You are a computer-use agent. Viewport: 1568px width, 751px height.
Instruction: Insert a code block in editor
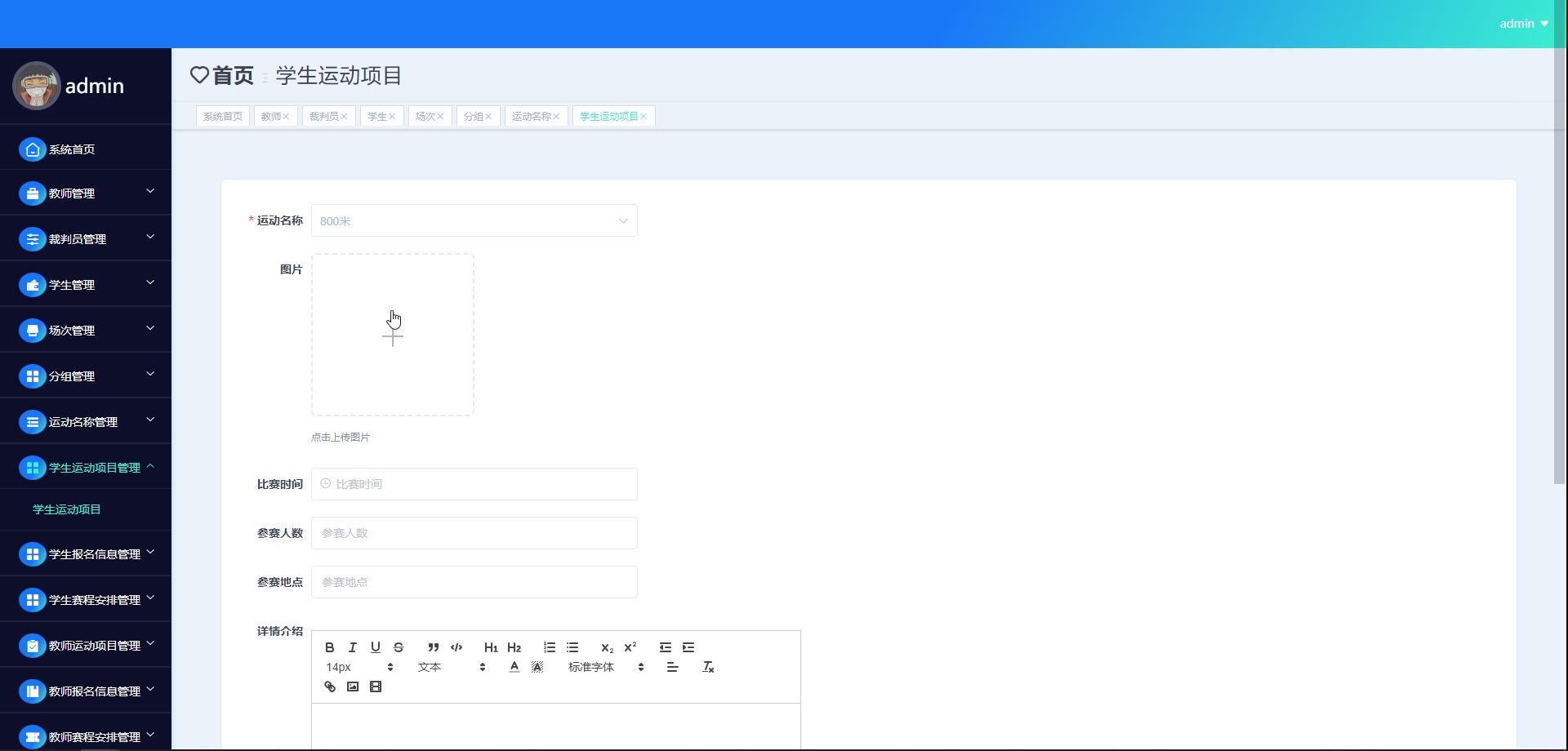tap(457, 647)
